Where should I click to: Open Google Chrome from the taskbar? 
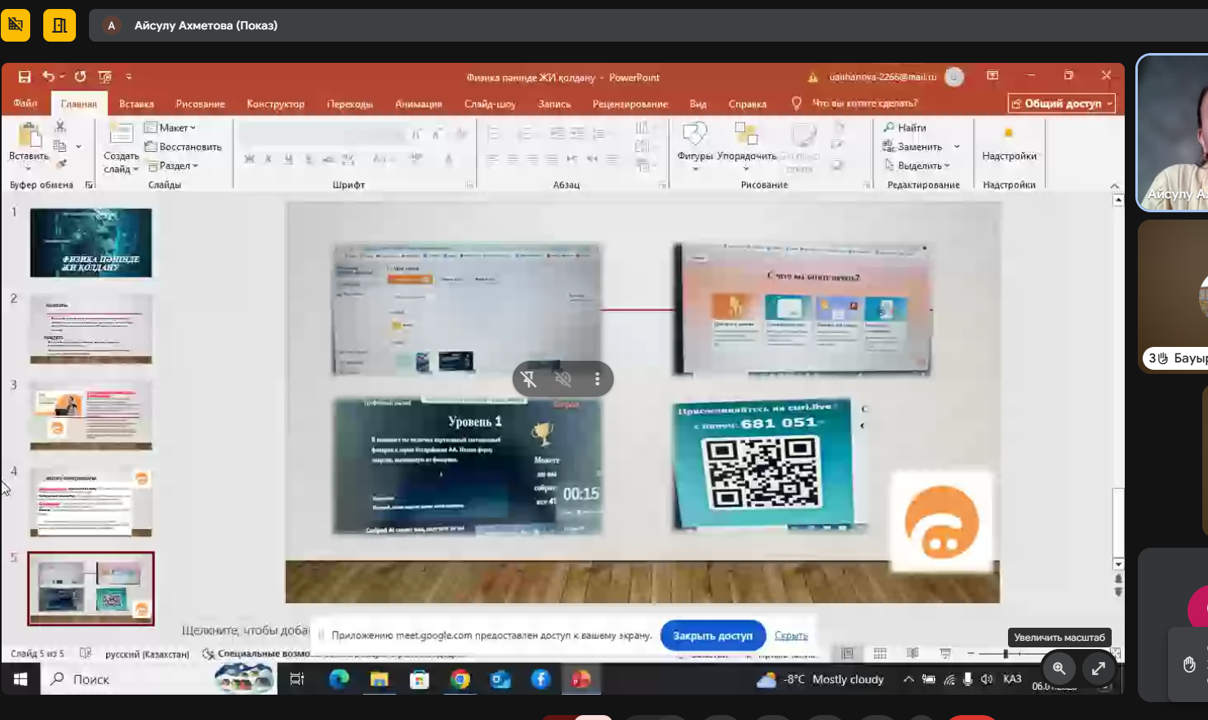pyautogui.click(x=460, y=679)
